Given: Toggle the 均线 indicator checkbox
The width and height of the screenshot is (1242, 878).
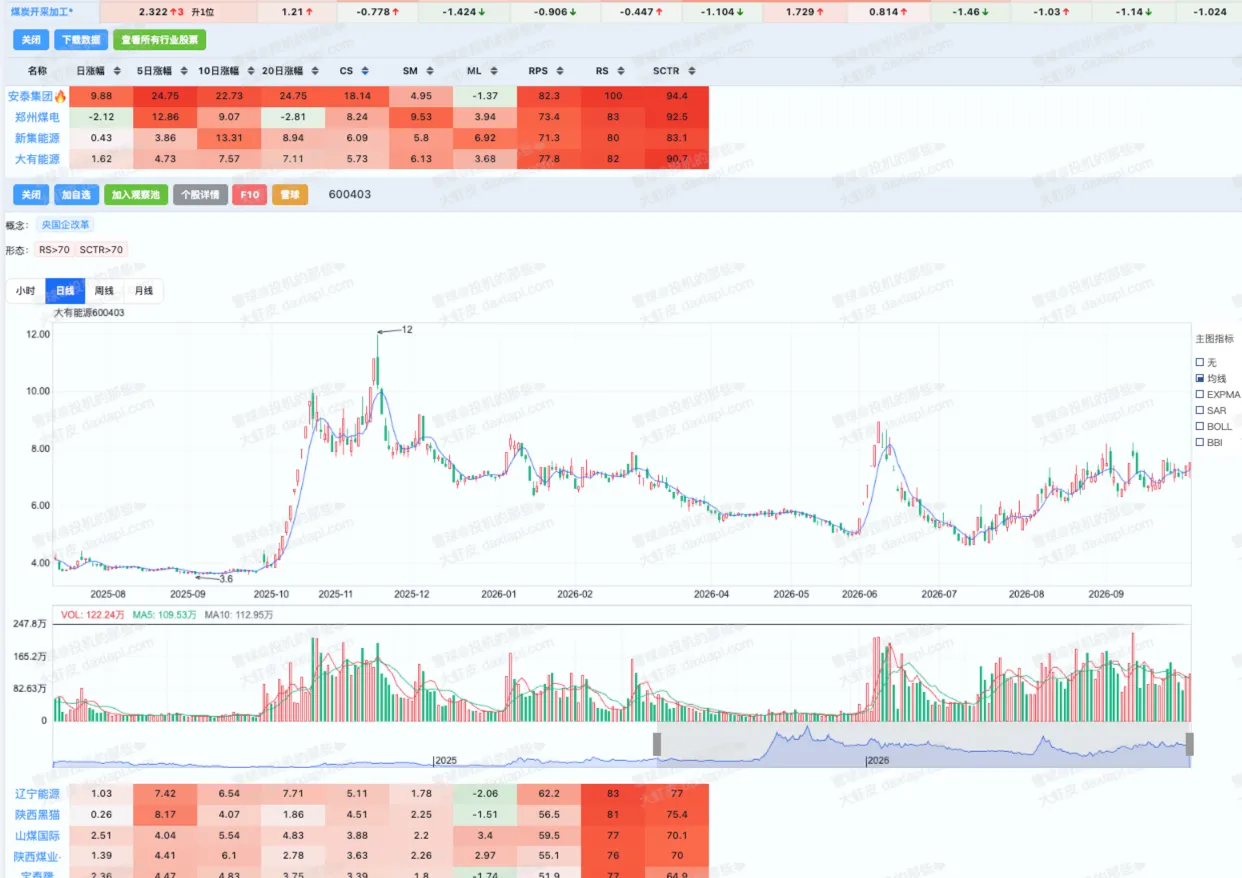Looking at the screenshot, I should click(x=1200, y=379).
